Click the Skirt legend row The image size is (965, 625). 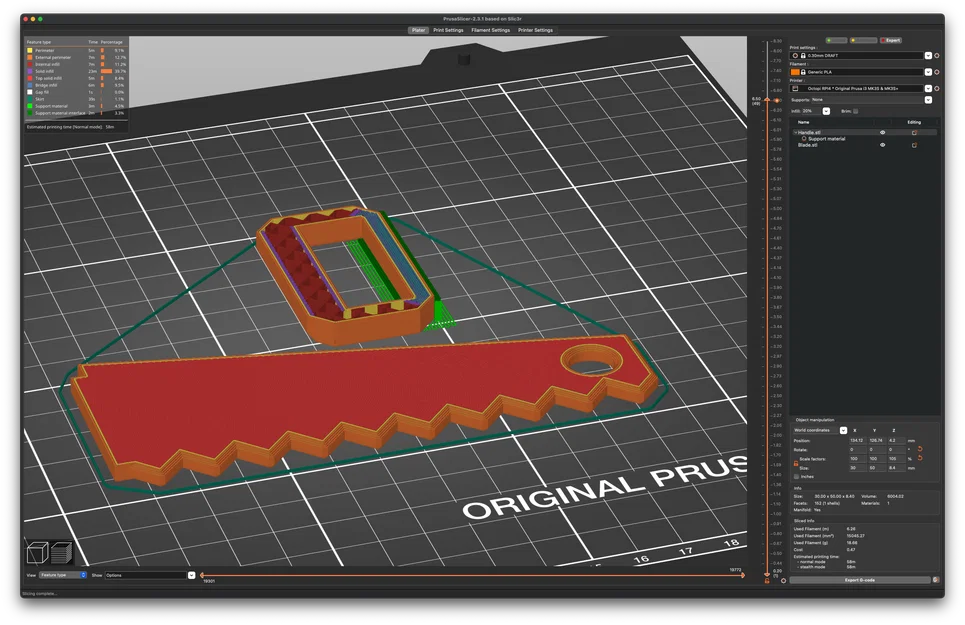(76, 99)
